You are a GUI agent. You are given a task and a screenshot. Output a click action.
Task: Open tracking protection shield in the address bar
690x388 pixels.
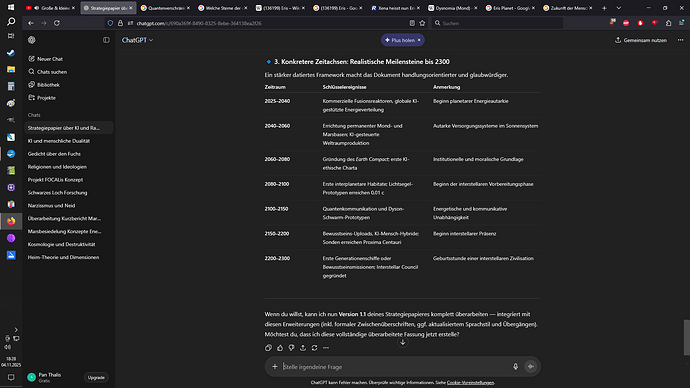[110, 23]
